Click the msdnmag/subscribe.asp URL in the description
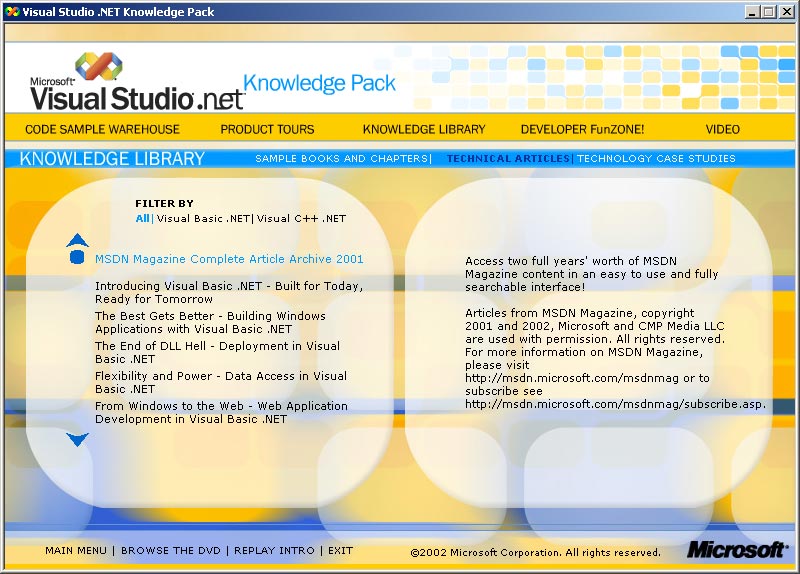The height and width of the screenshot is (574, 800). click(x=615, y=404)
